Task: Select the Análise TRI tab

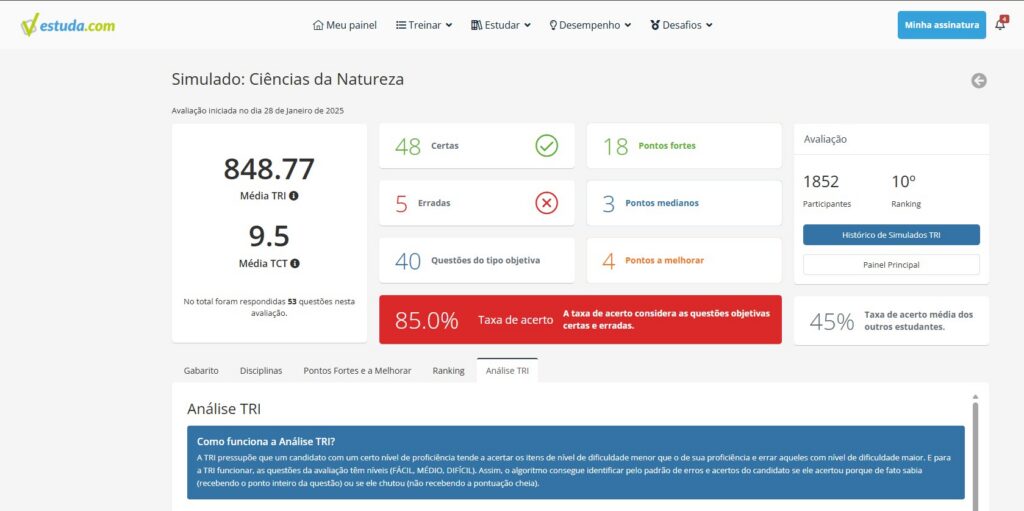Action: pyautogui.click(x=507, y=371)
